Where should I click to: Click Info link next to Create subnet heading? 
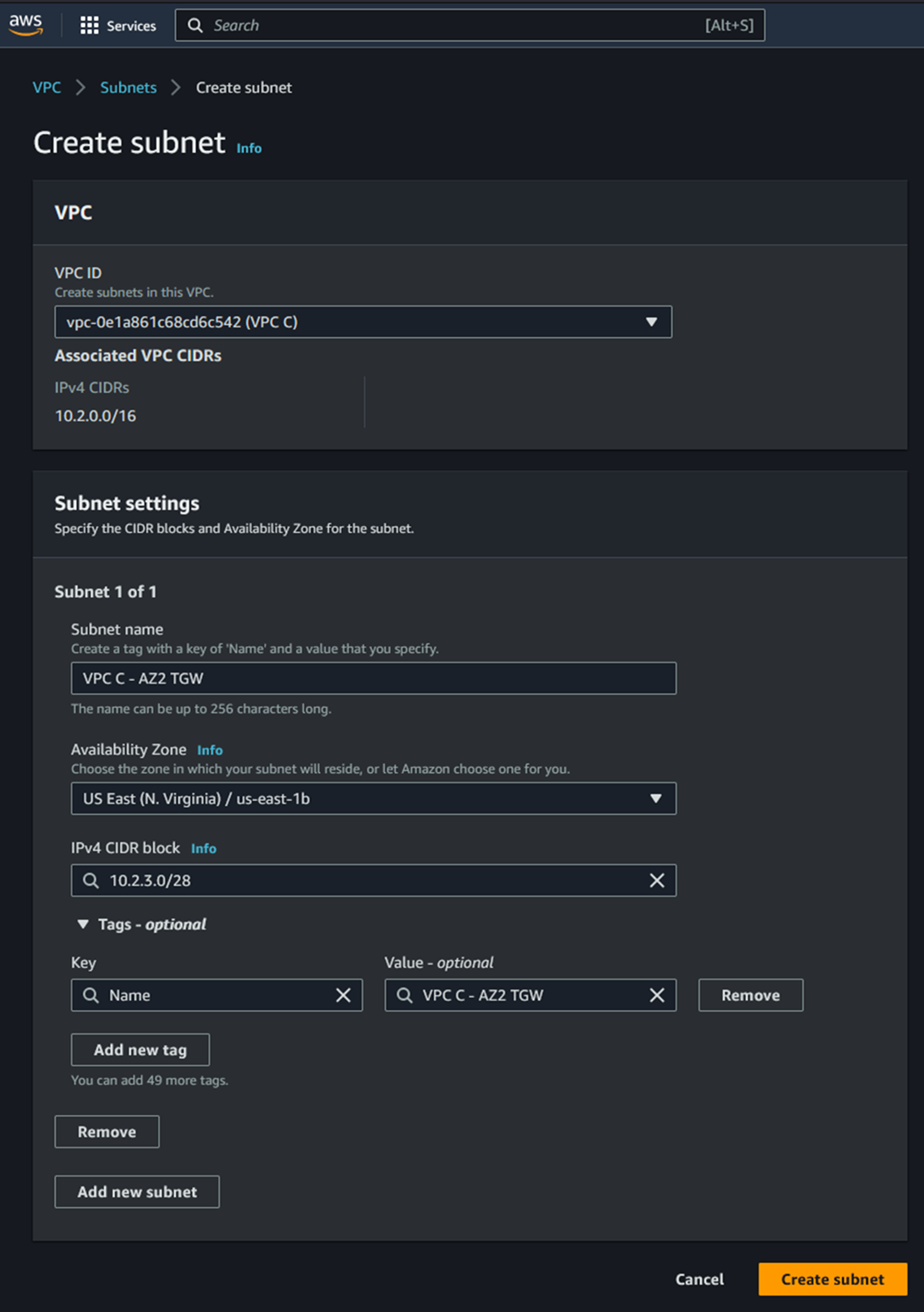[248, 149]
